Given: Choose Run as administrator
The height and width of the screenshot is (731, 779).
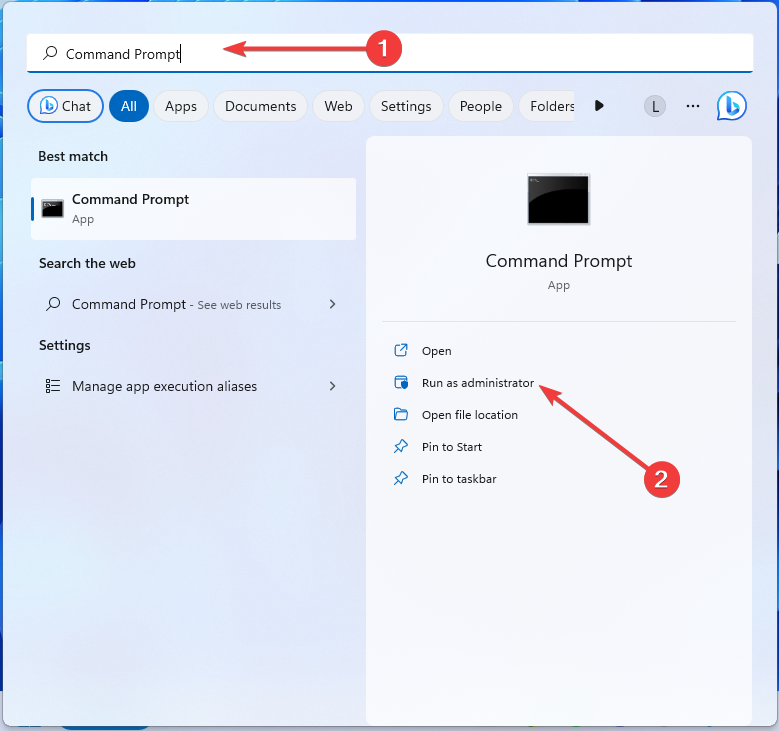Looking at the screenshot, I should coord(477,383).
